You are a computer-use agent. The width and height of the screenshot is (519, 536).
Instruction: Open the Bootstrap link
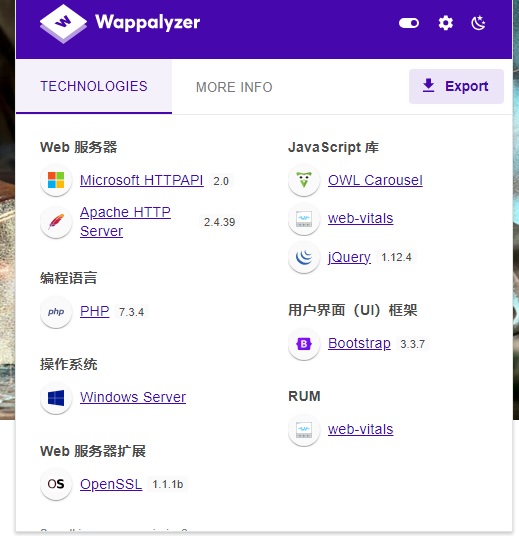point(359,343)
